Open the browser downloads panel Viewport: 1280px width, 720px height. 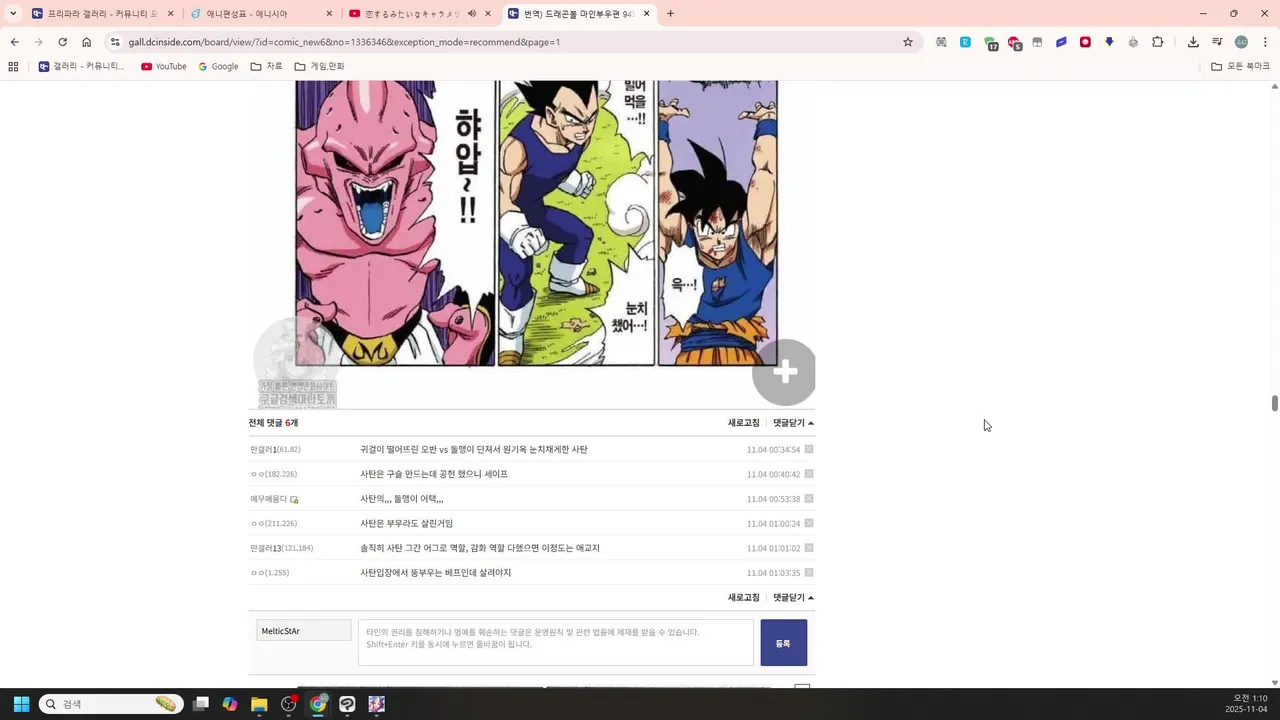click(1193, 42)
